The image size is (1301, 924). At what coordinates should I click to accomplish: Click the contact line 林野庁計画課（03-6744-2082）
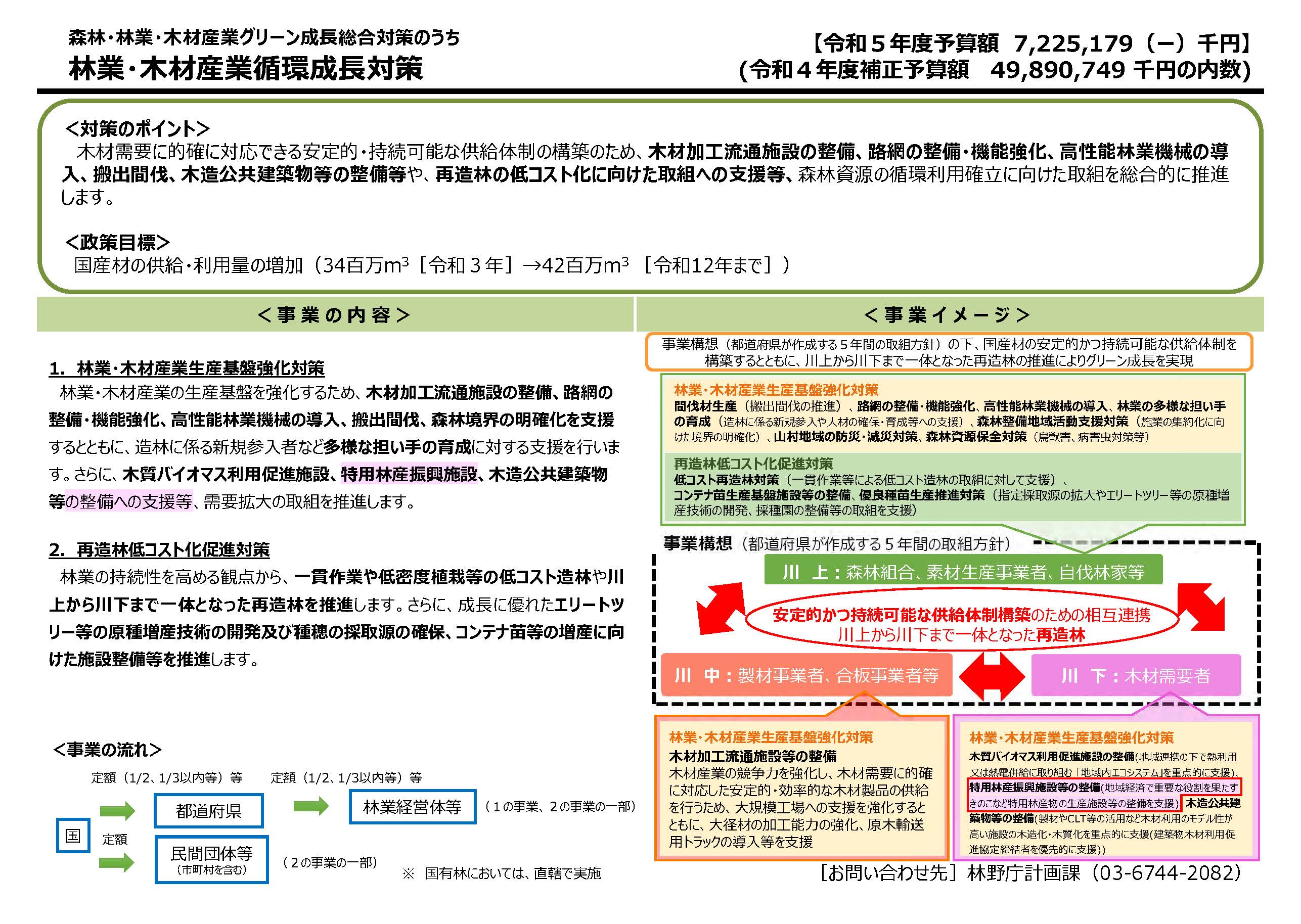tap(1104, 873)
